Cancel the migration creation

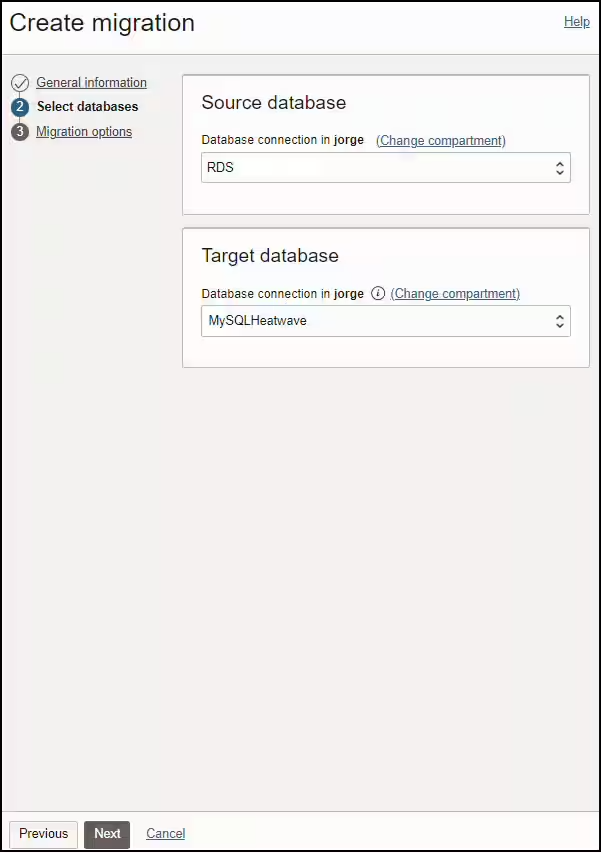point(165,833)
